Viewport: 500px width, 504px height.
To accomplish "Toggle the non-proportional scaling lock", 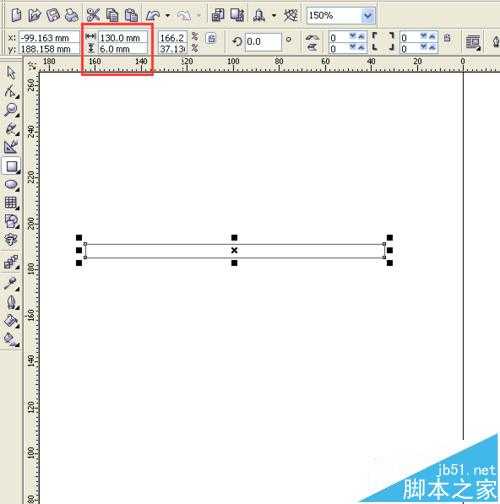I will [211, 39].
